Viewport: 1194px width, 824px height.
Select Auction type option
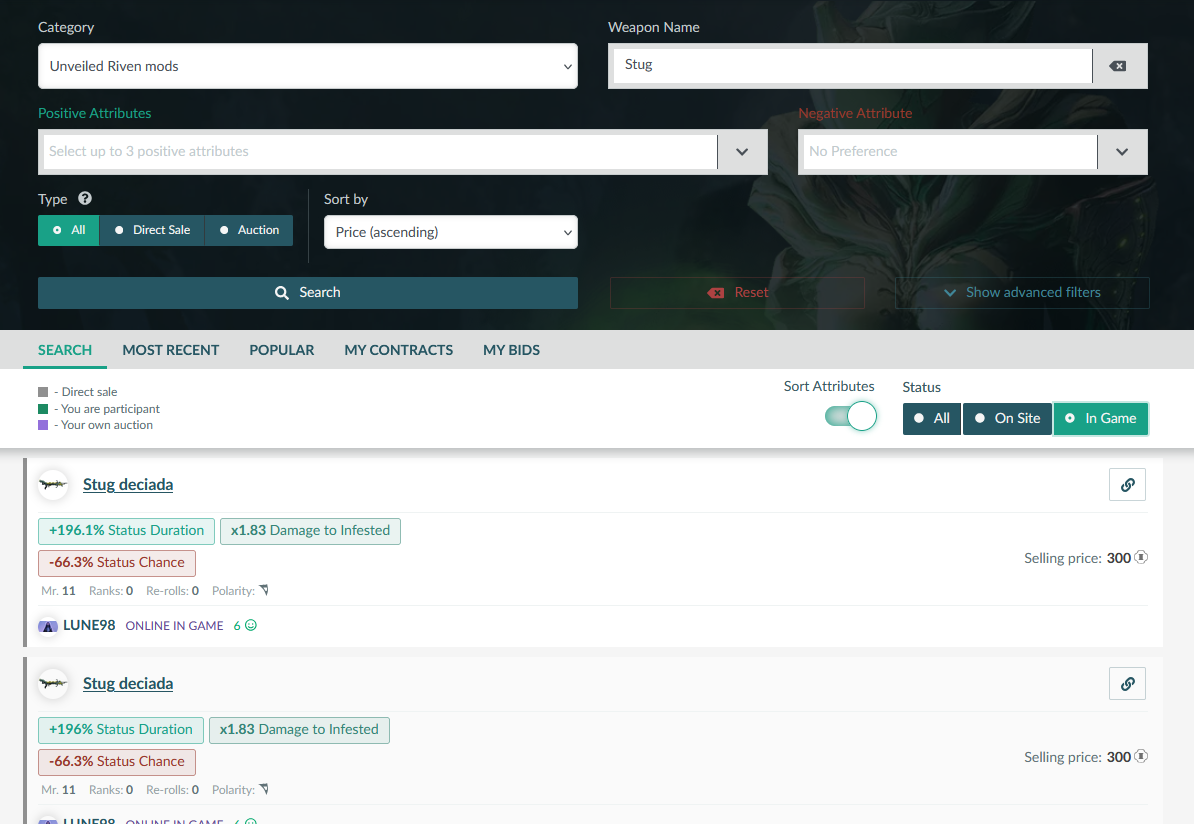tap(249, 230)
